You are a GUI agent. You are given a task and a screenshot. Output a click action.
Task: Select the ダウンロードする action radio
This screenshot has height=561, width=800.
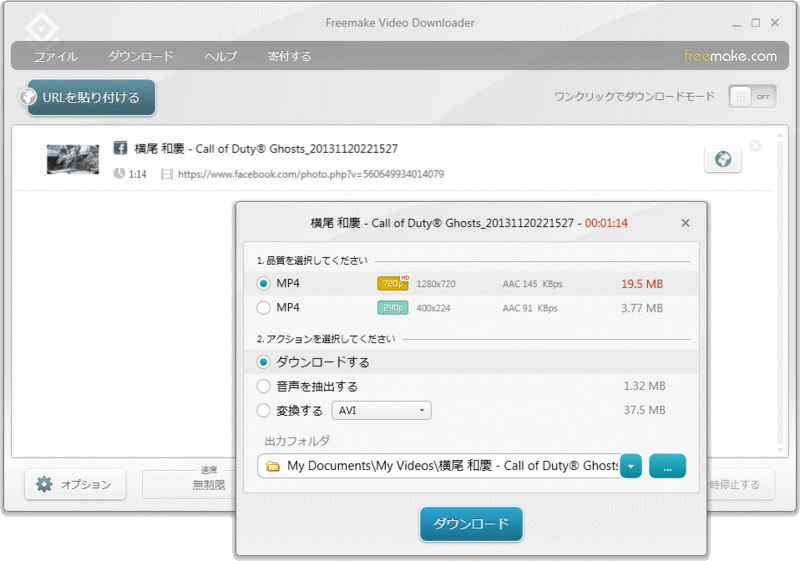[263, 362]
